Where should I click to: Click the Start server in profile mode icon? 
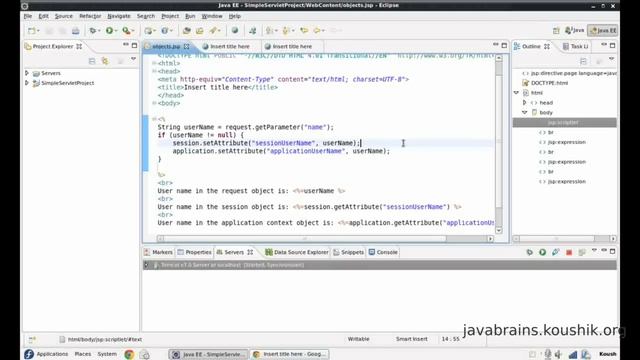click(x=556, y=253)
